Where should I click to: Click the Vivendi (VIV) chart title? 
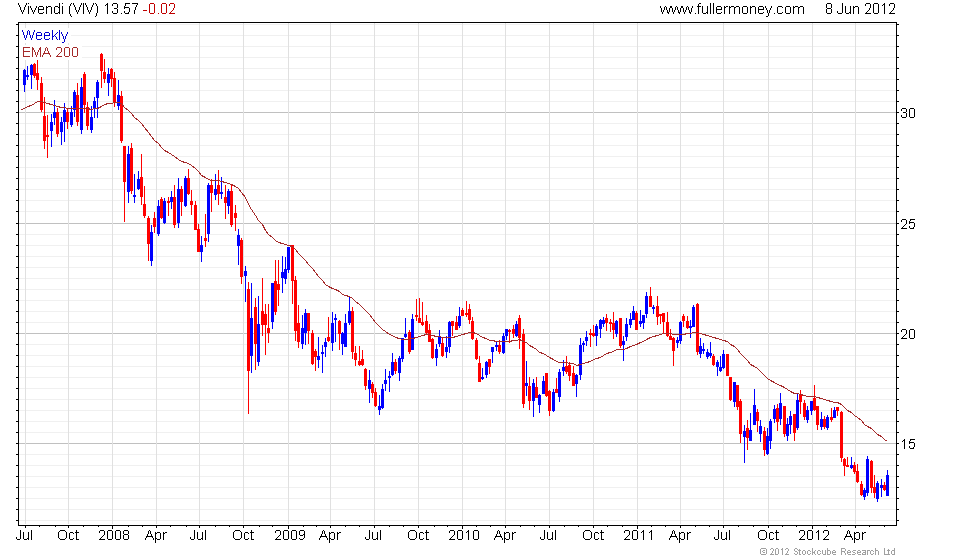tap(58, 9)
